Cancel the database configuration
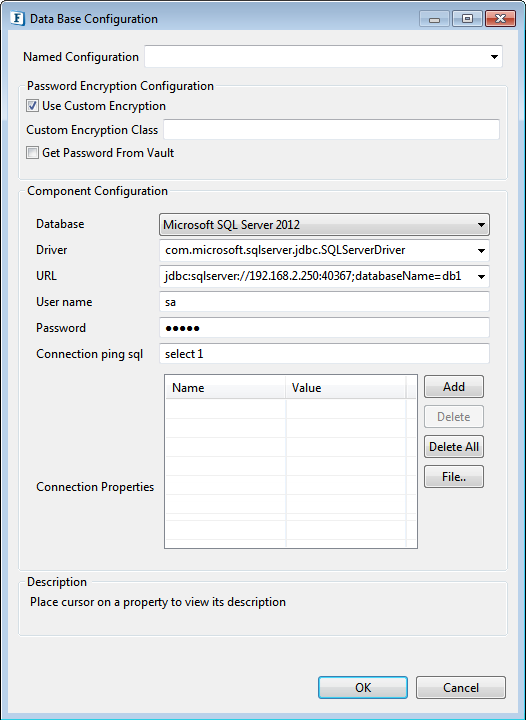526x720 pixels. [x=461, y=687]
